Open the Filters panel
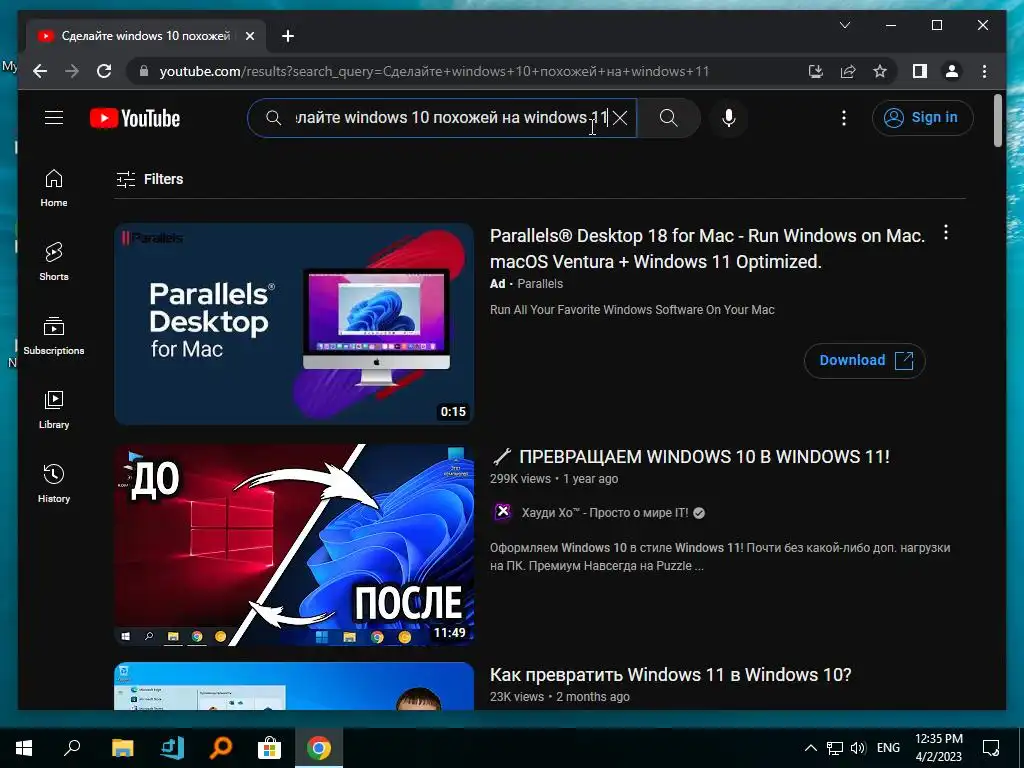Screen dimensions: 1024x768 [150, 179]
